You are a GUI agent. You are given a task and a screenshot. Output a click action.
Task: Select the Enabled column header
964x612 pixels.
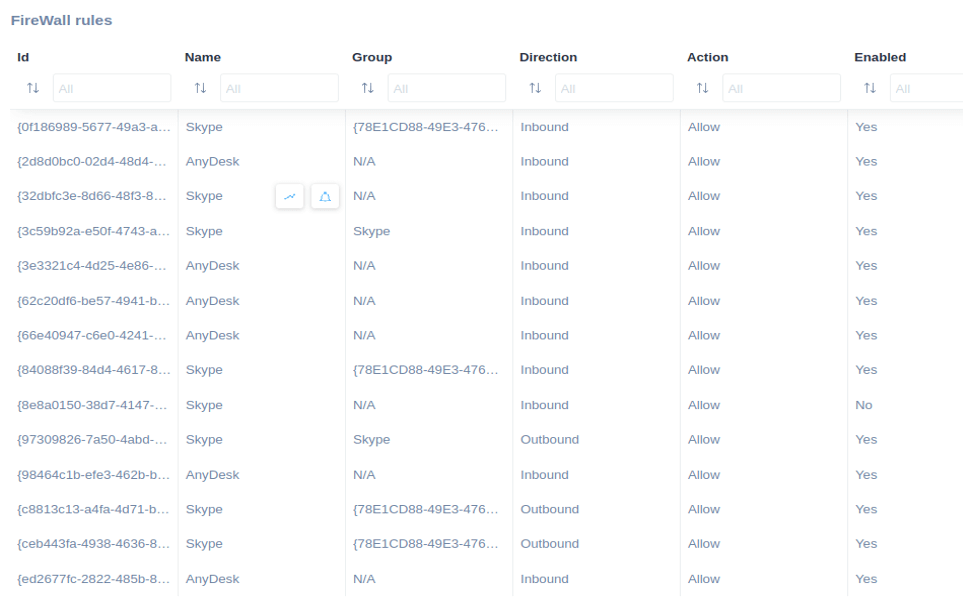(880, 57)
